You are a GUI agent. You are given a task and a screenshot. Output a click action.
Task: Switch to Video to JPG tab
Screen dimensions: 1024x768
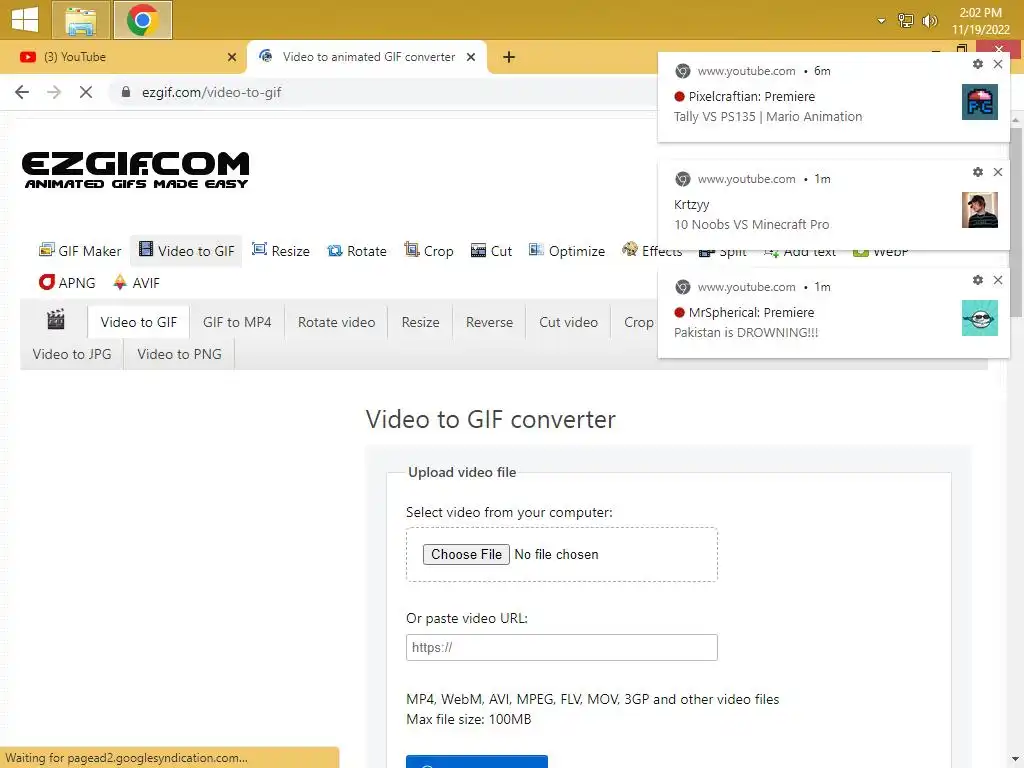coord(72,354)
